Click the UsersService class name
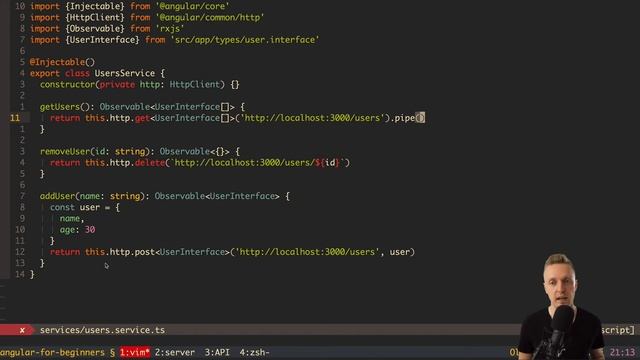The width and height of the screenshot is (640, 360). (x=124, y=73)
